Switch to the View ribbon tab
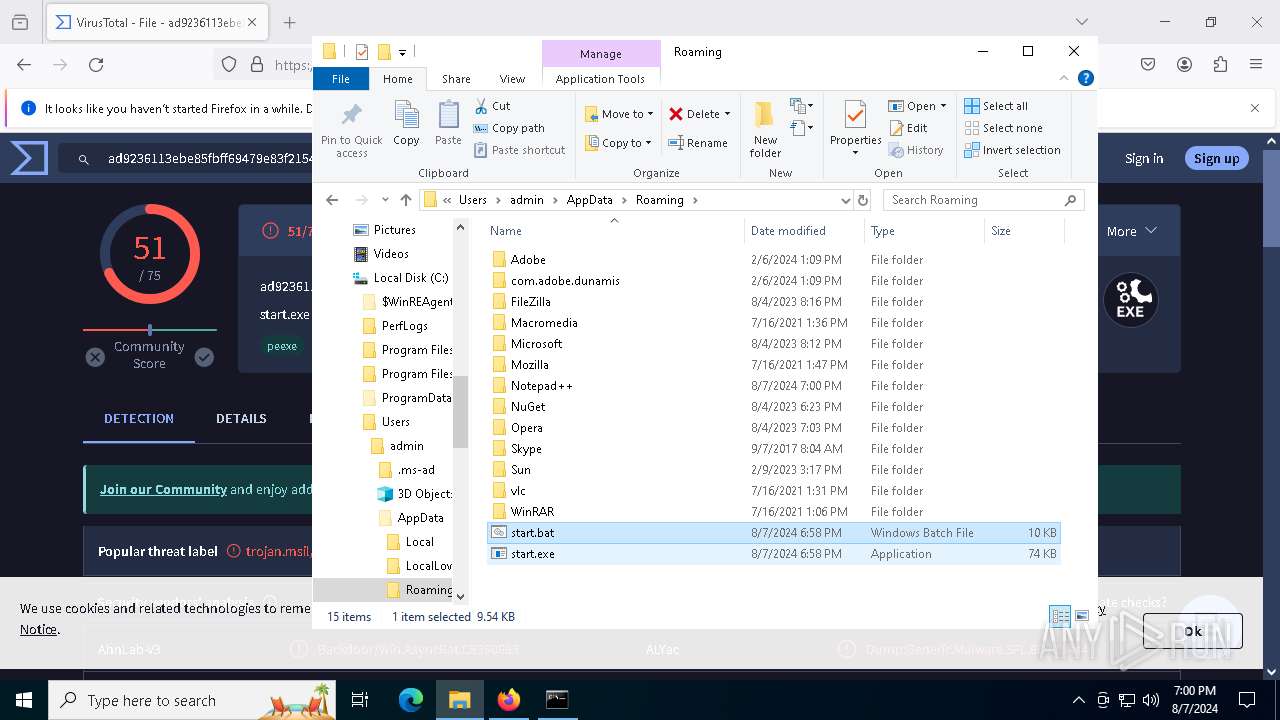The width and height of the screenshot is (1280, 720). [x=512, y=79]
